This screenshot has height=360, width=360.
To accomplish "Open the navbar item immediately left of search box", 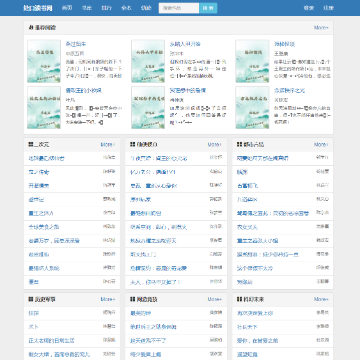I will 146,8.
